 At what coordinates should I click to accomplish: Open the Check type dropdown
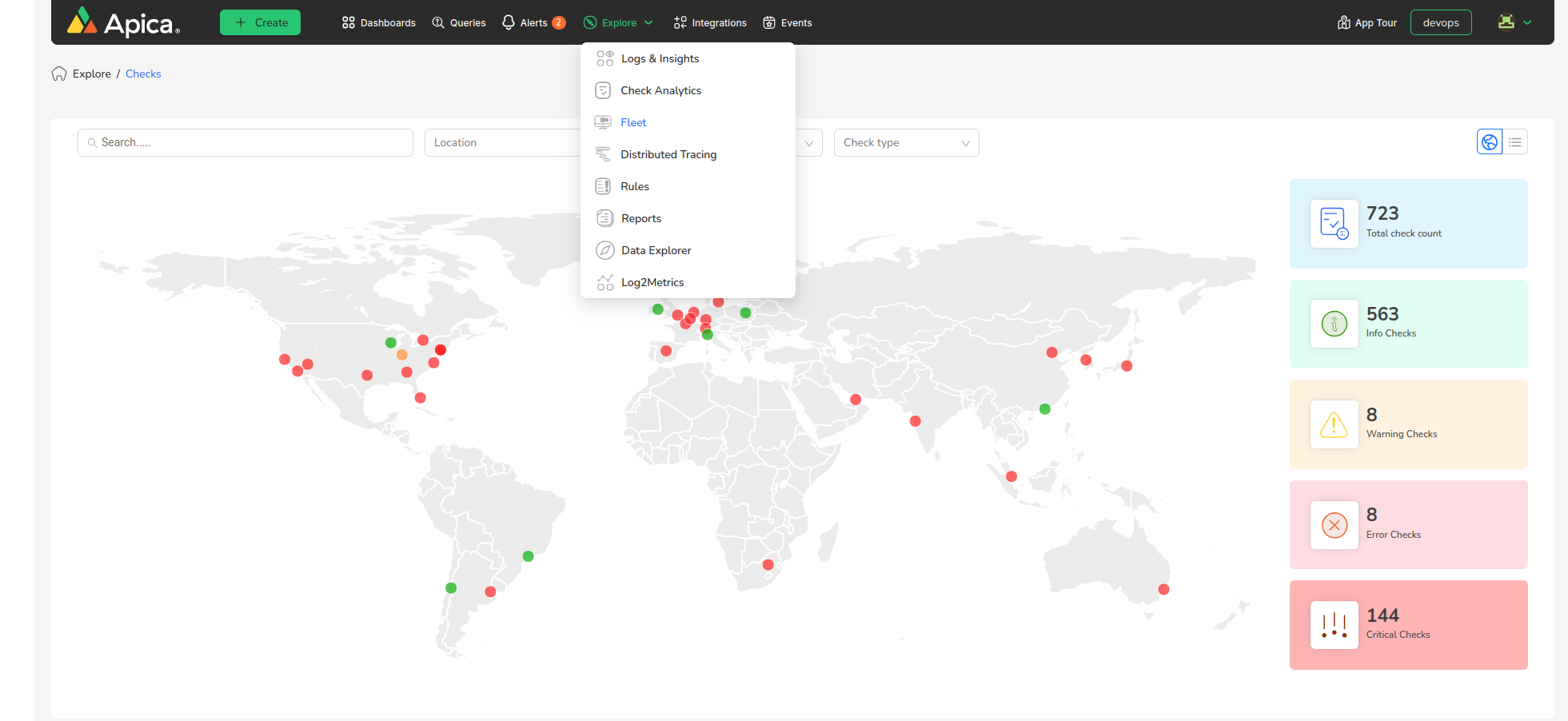point(906,143)
